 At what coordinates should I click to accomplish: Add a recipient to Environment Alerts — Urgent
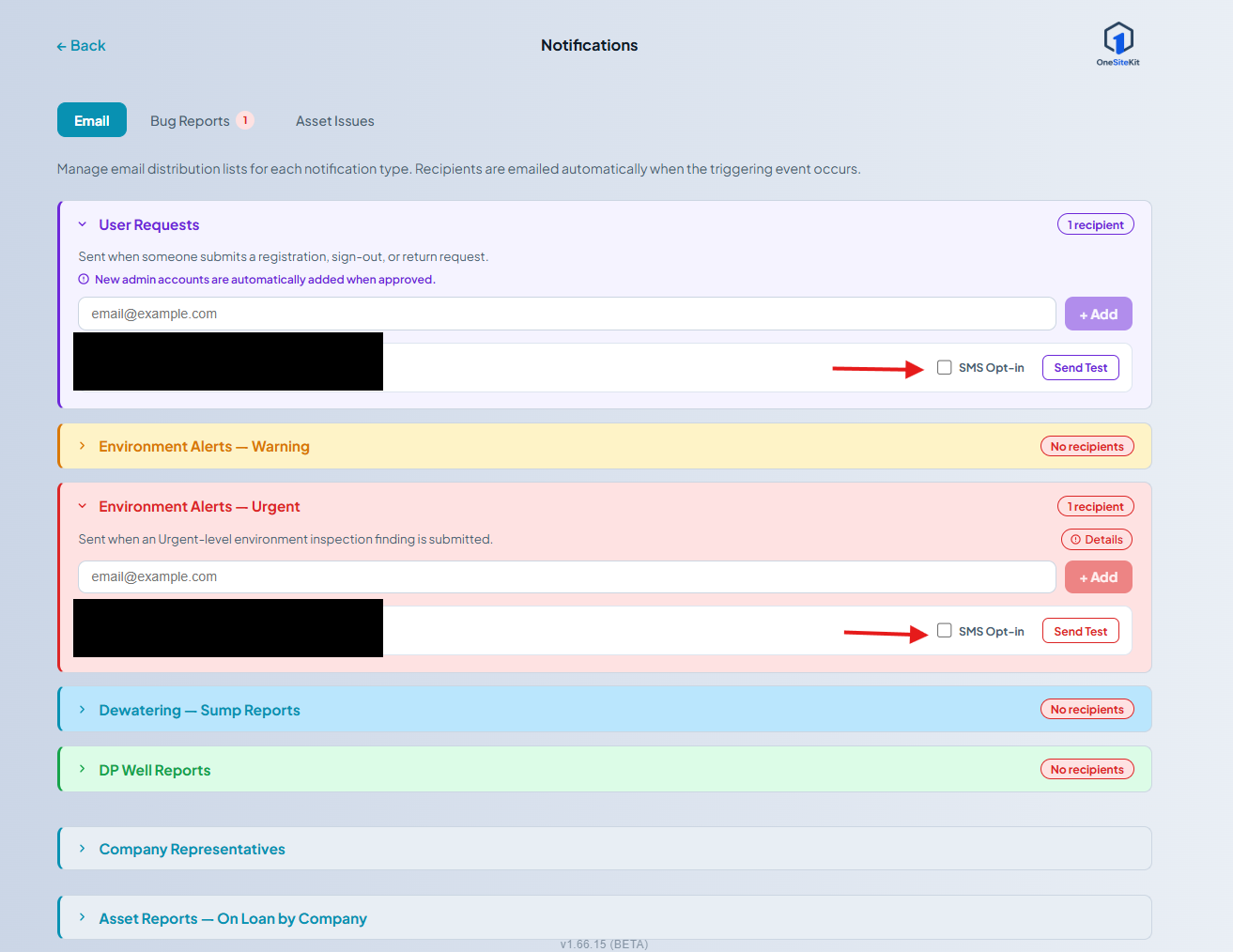point(1099,577)
